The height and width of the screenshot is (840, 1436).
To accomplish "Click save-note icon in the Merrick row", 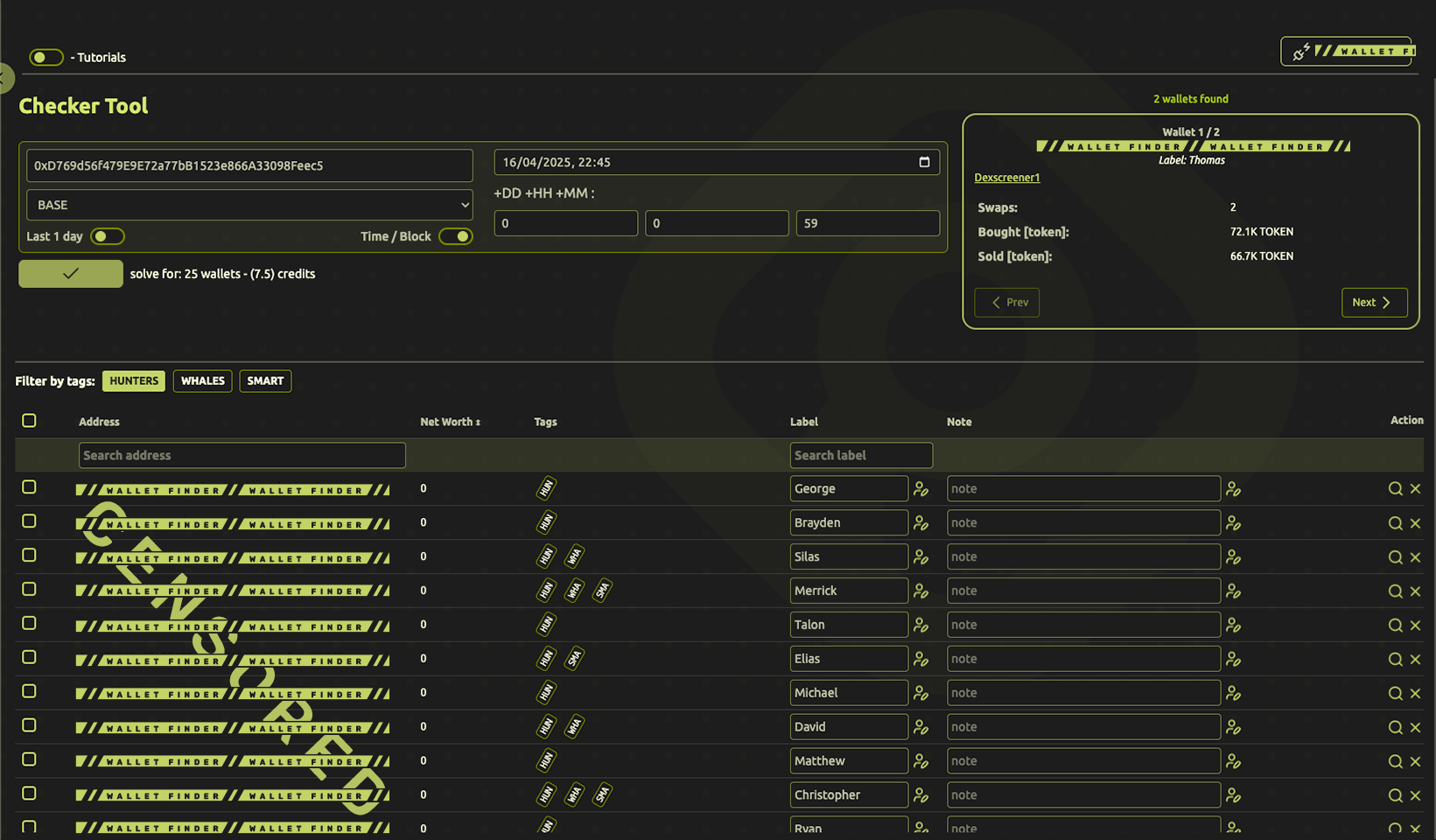I will point(1233,591).
